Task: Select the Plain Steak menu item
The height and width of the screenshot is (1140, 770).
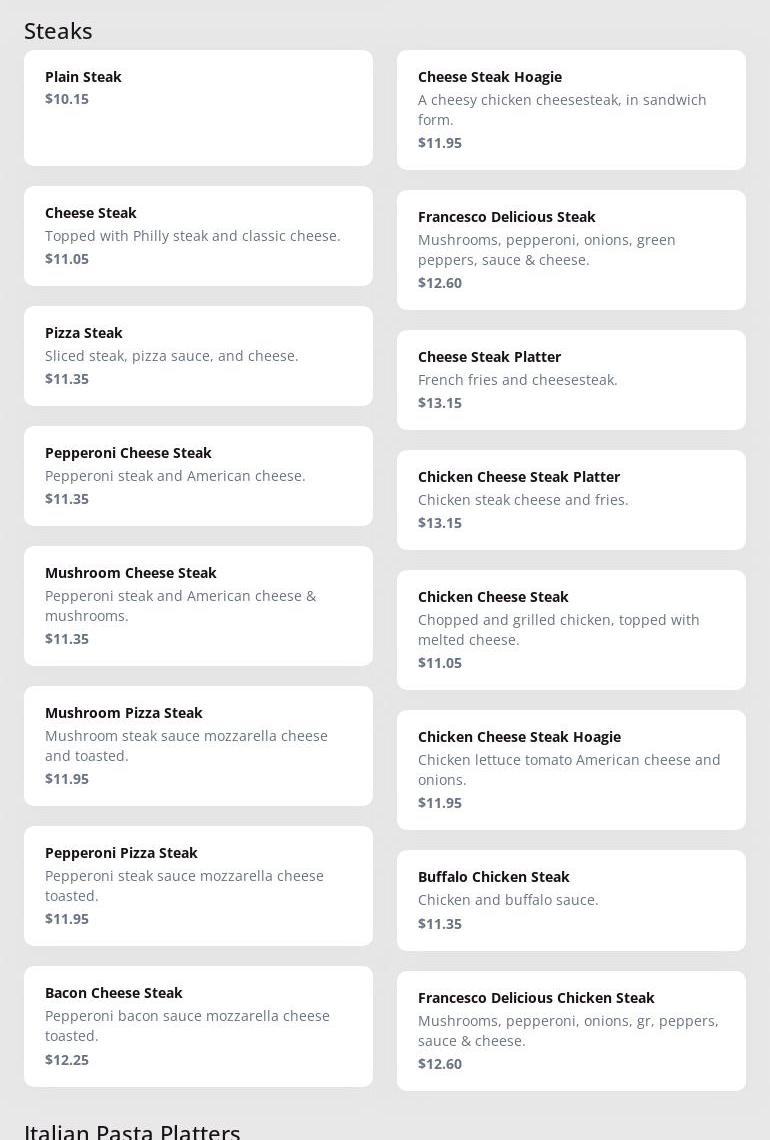Action: tap(198, 108)
